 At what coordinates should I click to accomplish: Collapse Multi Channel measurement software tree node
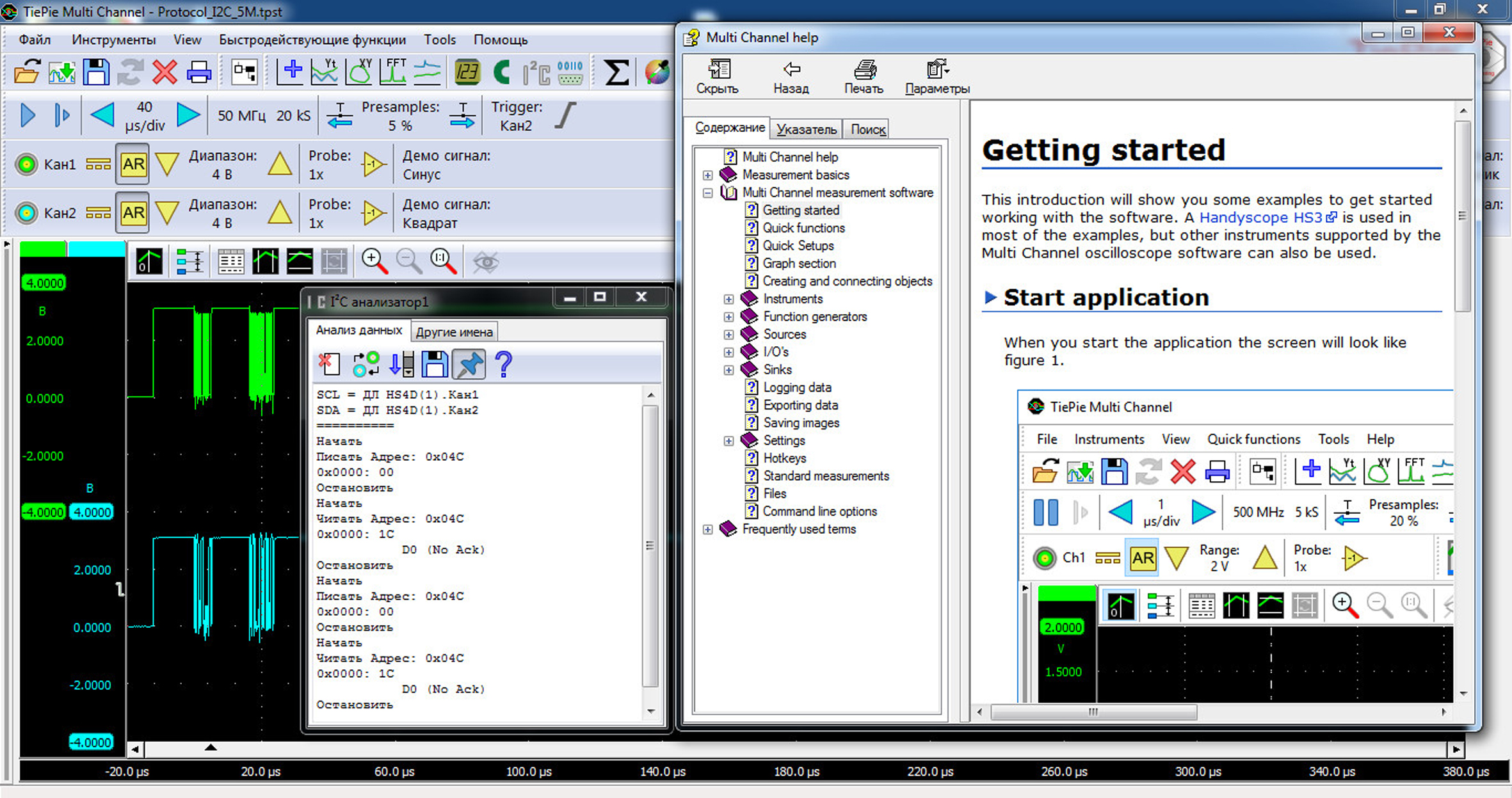707,193
